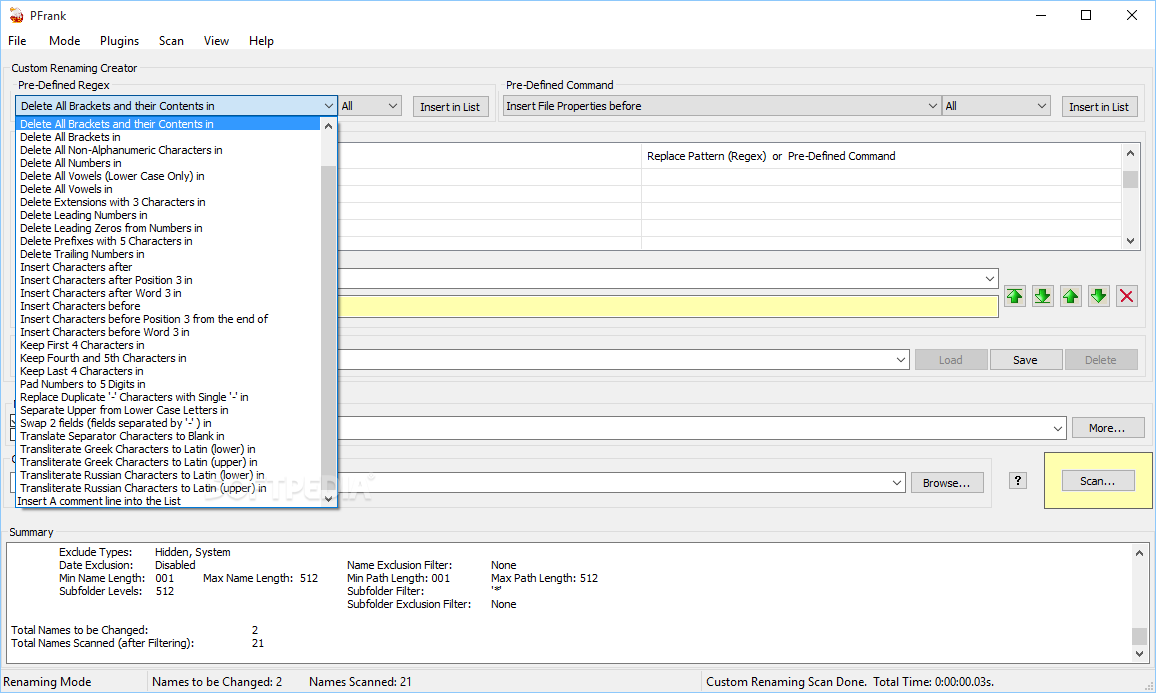Screen dimensions: 1156x693
Task: Open the Mode menu
Action: pyautogui.click(x=65, y=41)
